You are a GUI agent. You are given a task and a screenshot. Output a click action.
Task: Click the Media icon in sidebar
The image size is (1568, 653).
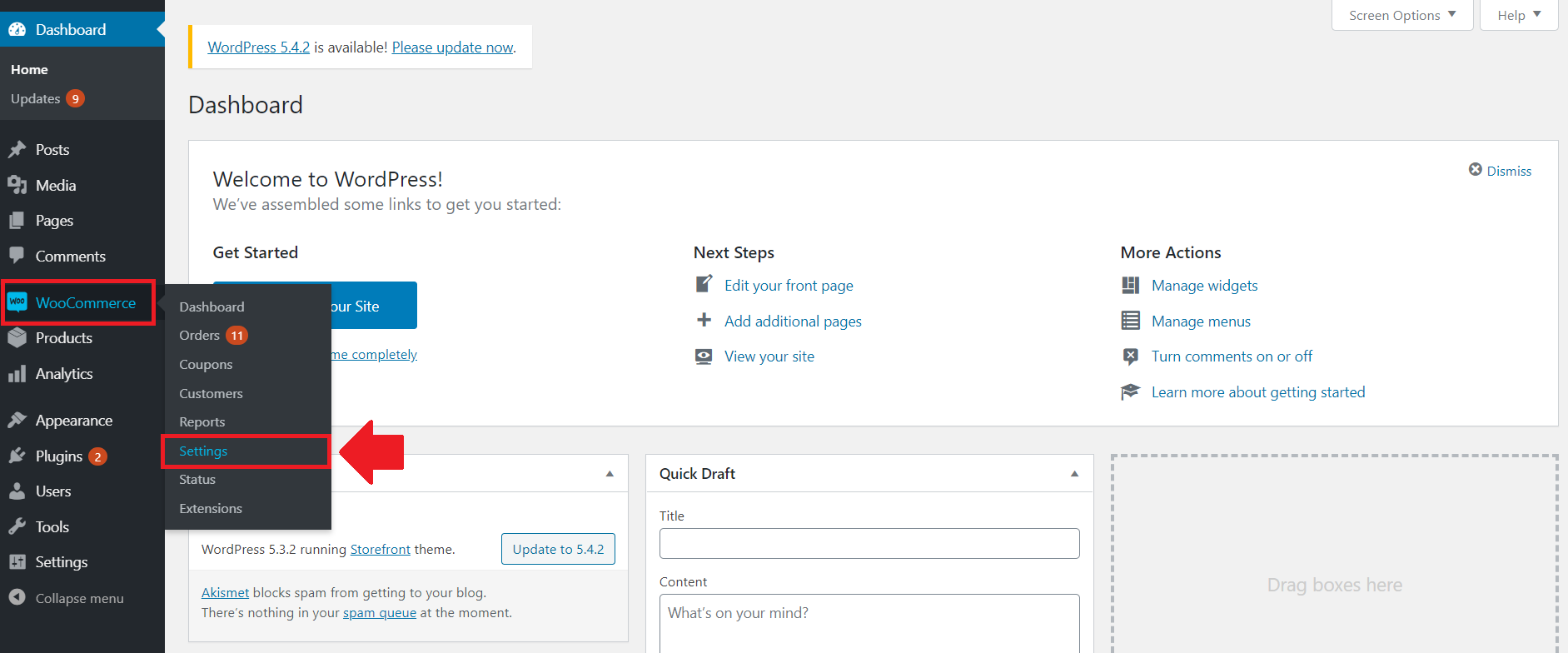(x=17, y=185)
